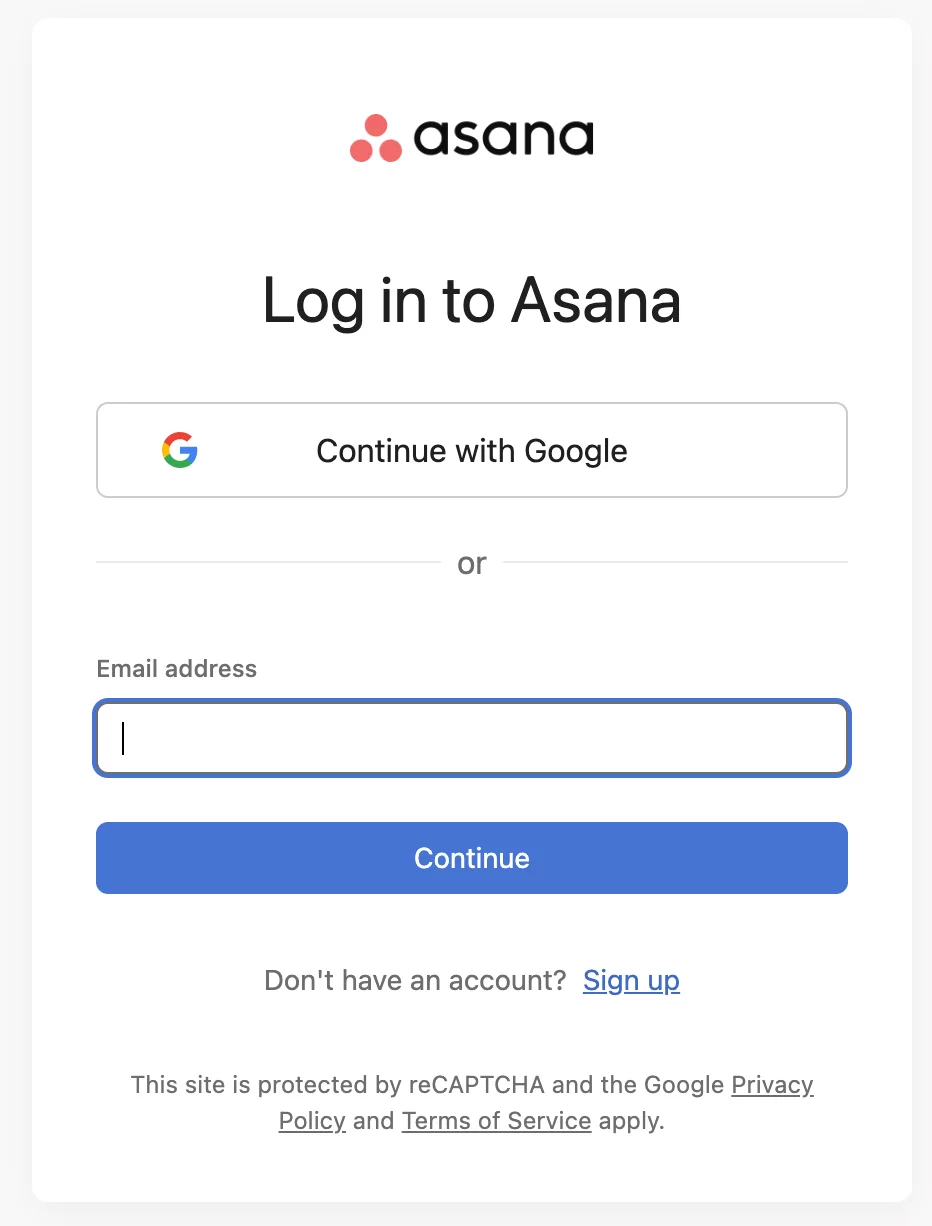Click the "Don't have an account?" text
This screenshot has width=932, height=1226.
tap(415, 981)
